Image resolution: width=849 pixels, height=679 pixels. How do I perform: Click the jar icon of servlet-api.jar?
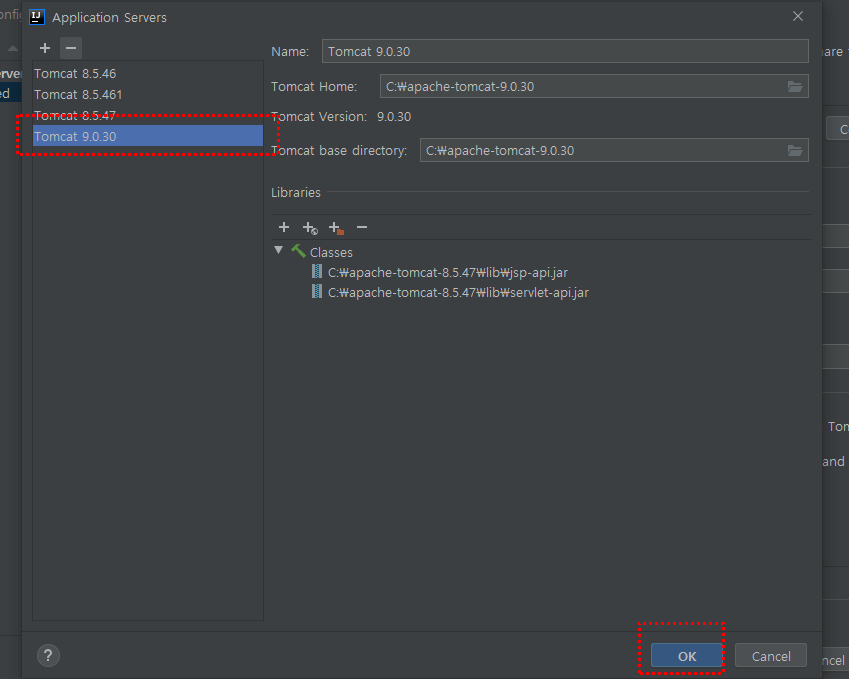coord(317,291)
